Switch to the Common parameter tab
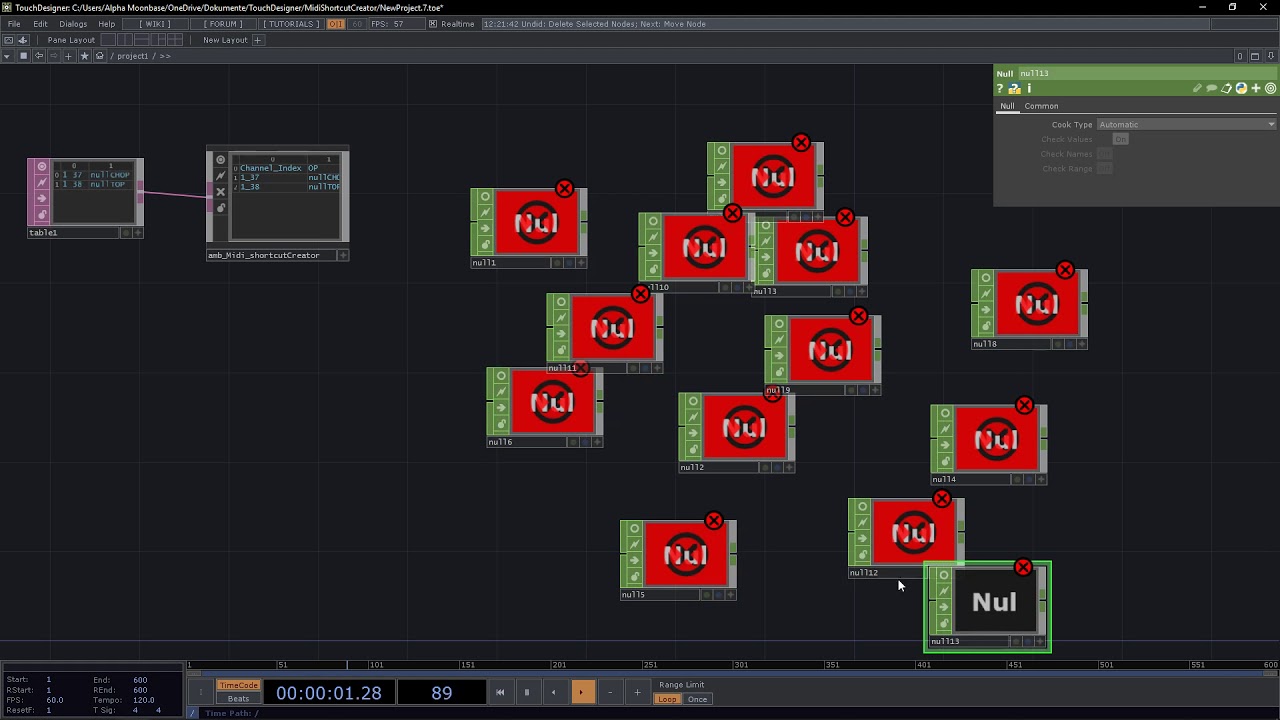Screen dimensions: 1280x720 click(x=1041, y=106)
